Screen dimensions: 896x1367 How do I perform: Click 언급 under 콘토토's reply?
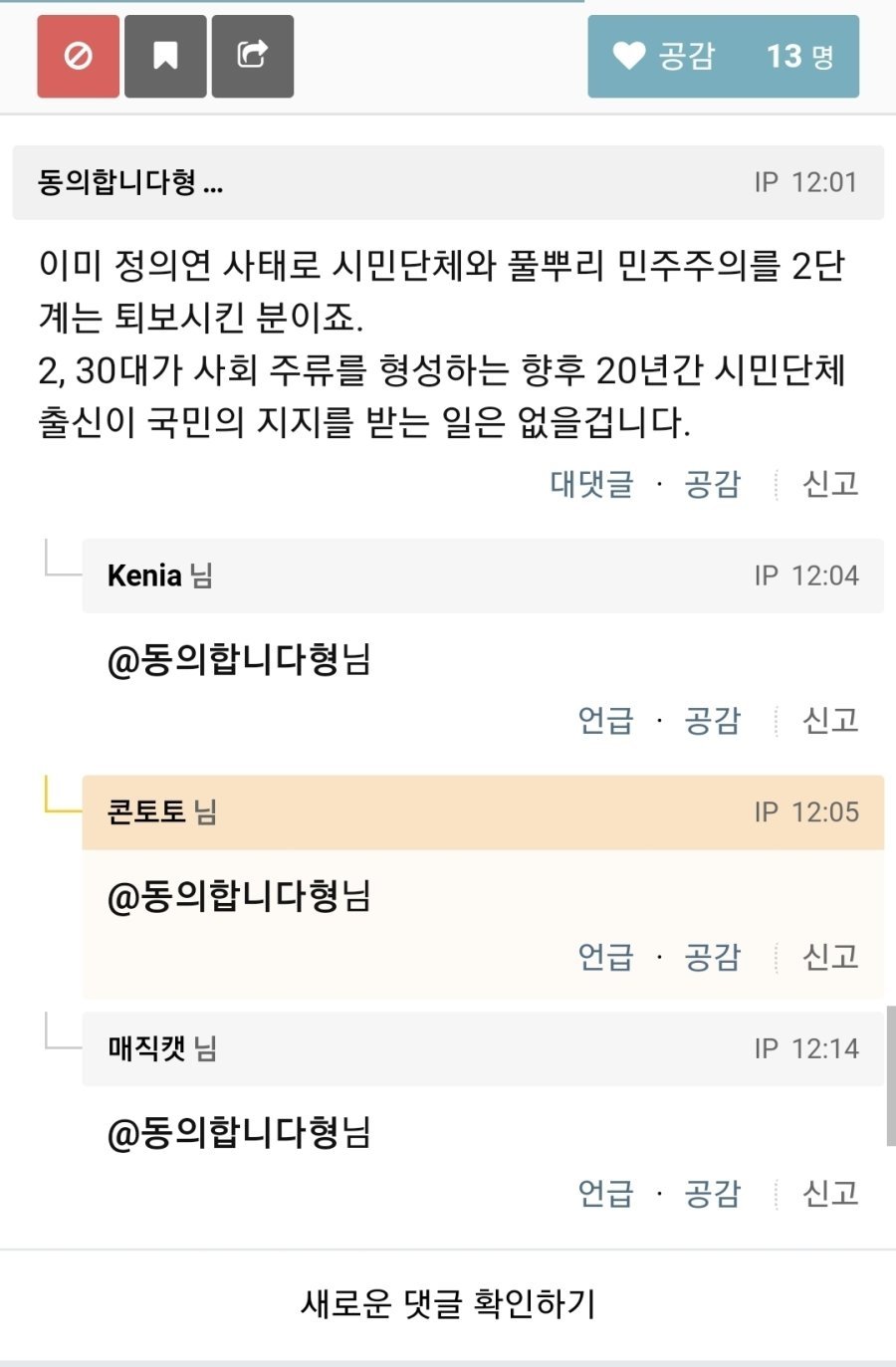pos(605,957)
